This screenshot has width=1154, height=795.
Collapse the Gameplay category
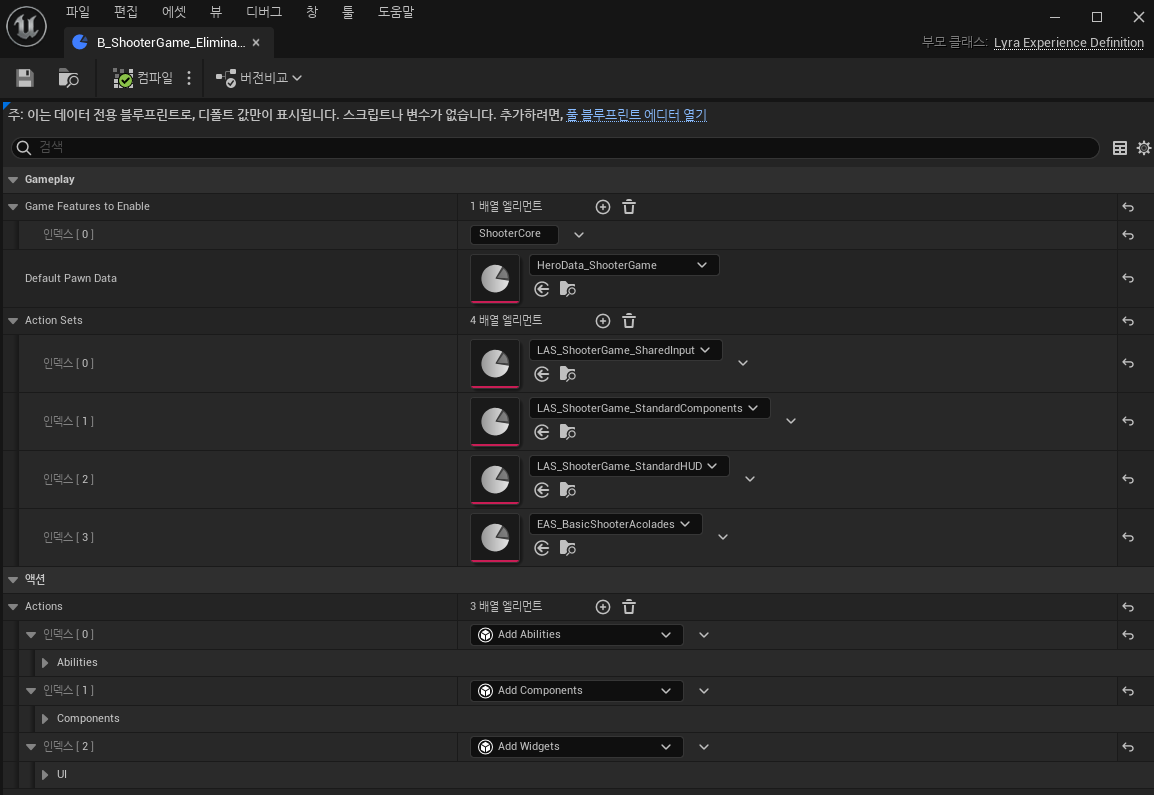[13, 180]
